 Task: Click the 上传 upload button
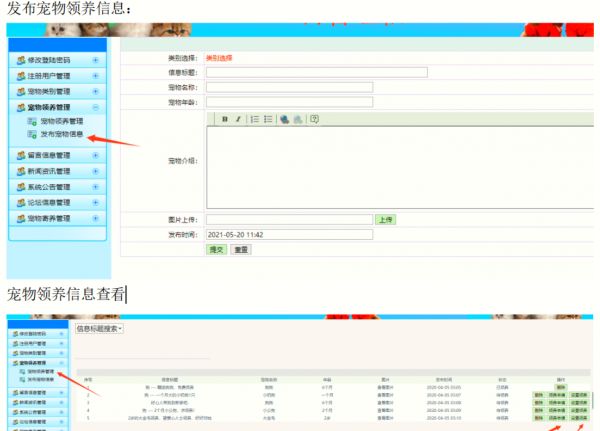coord(385,220)
